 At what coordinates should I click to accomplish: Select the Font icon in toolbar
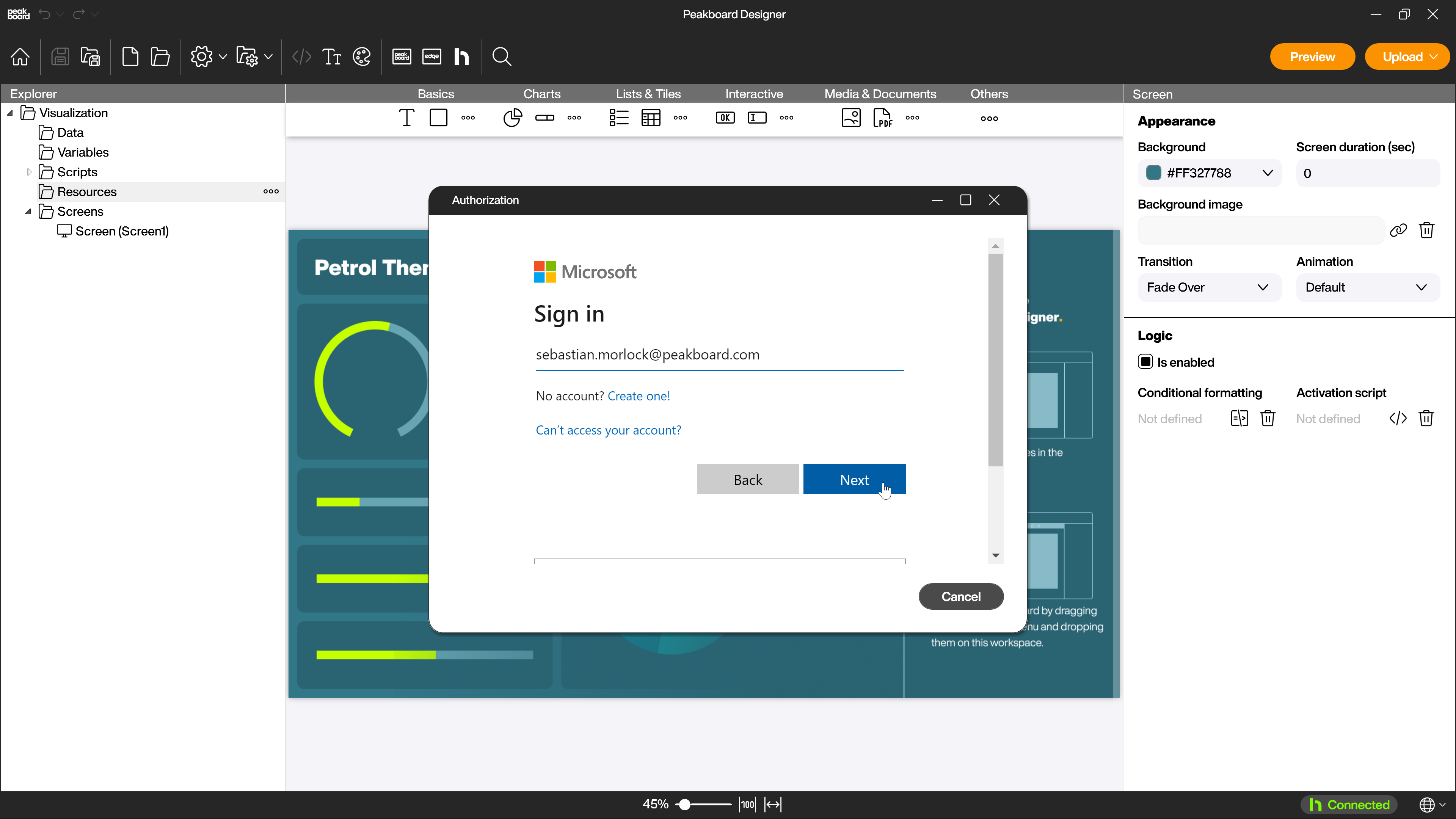point(332,57)
